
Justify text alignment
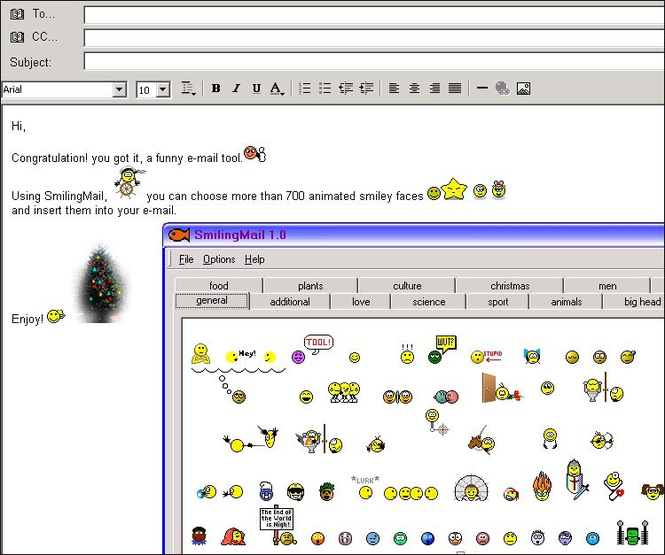tap(455, 88)
